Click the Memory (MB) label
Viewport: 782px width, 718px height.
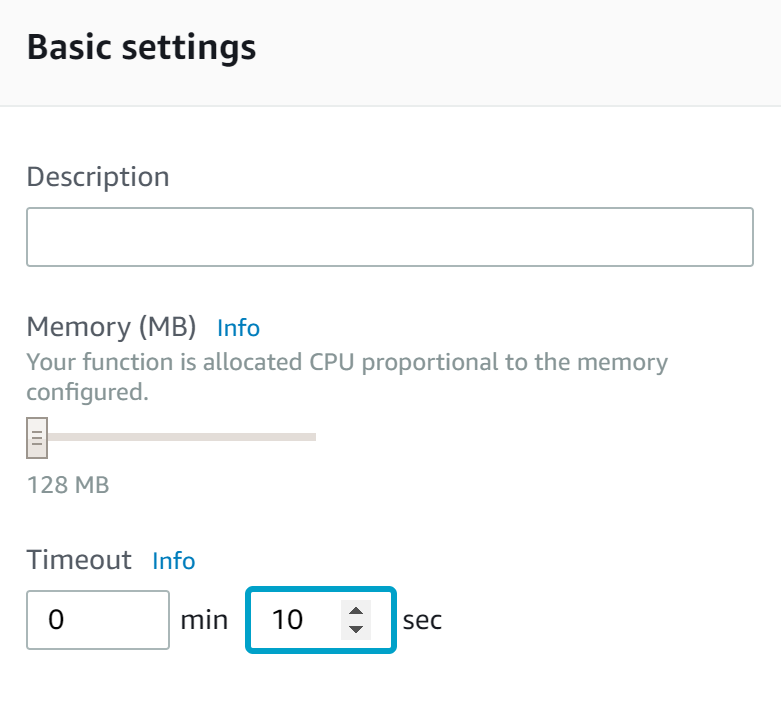[111, 327]
